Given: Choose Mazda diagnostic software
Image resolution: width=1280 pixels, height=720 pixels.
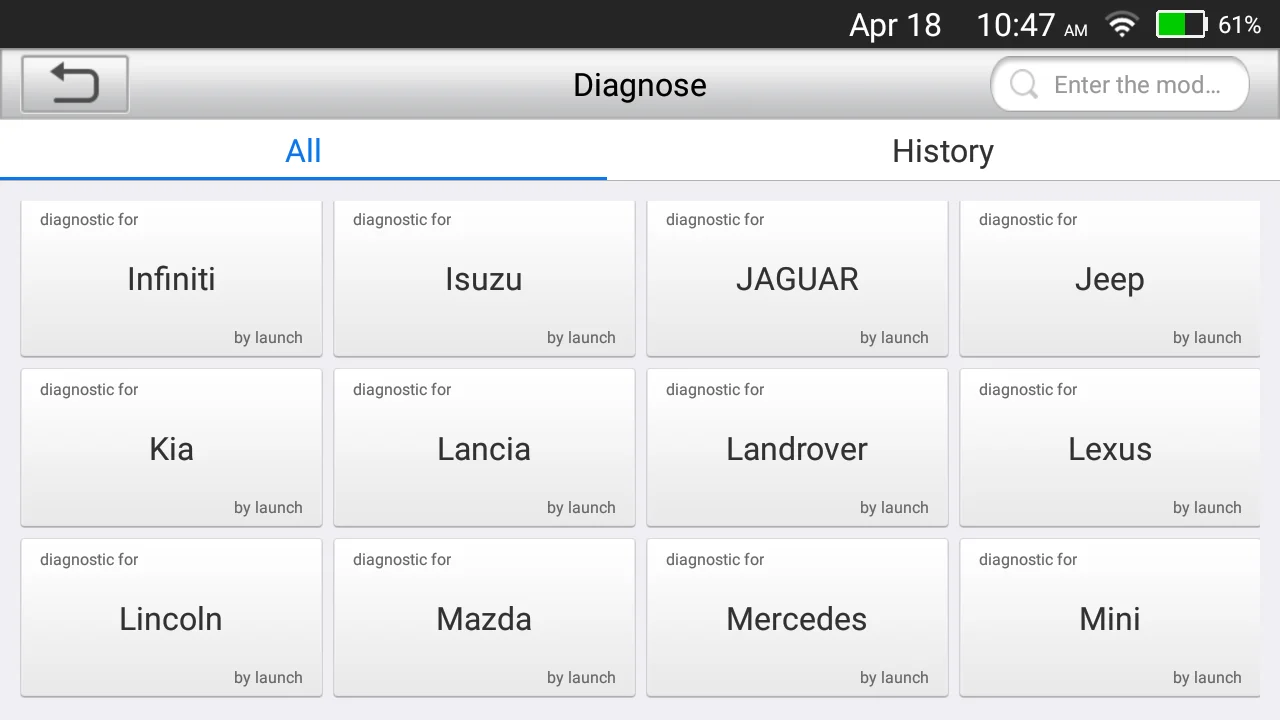Looking at the screenshot, I should click(x=484, y=619).
